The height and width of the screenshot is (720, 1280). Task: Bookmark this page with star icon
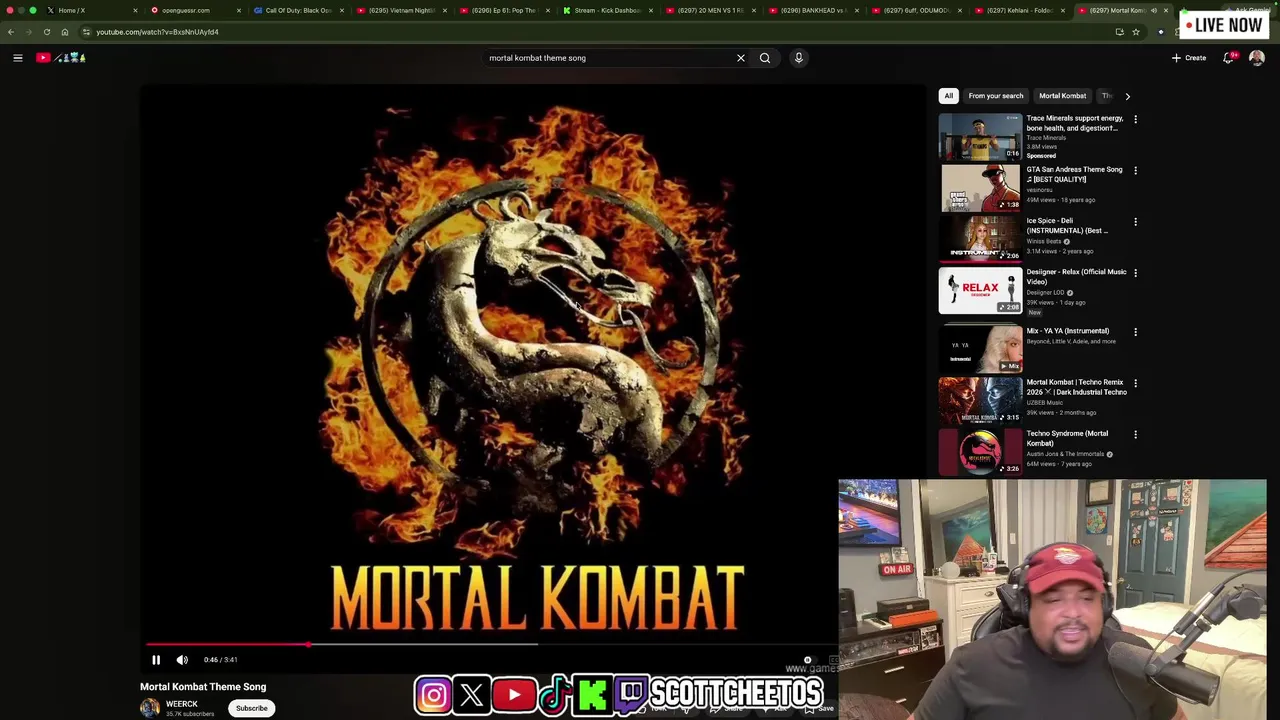click(x=1136, y=32)
